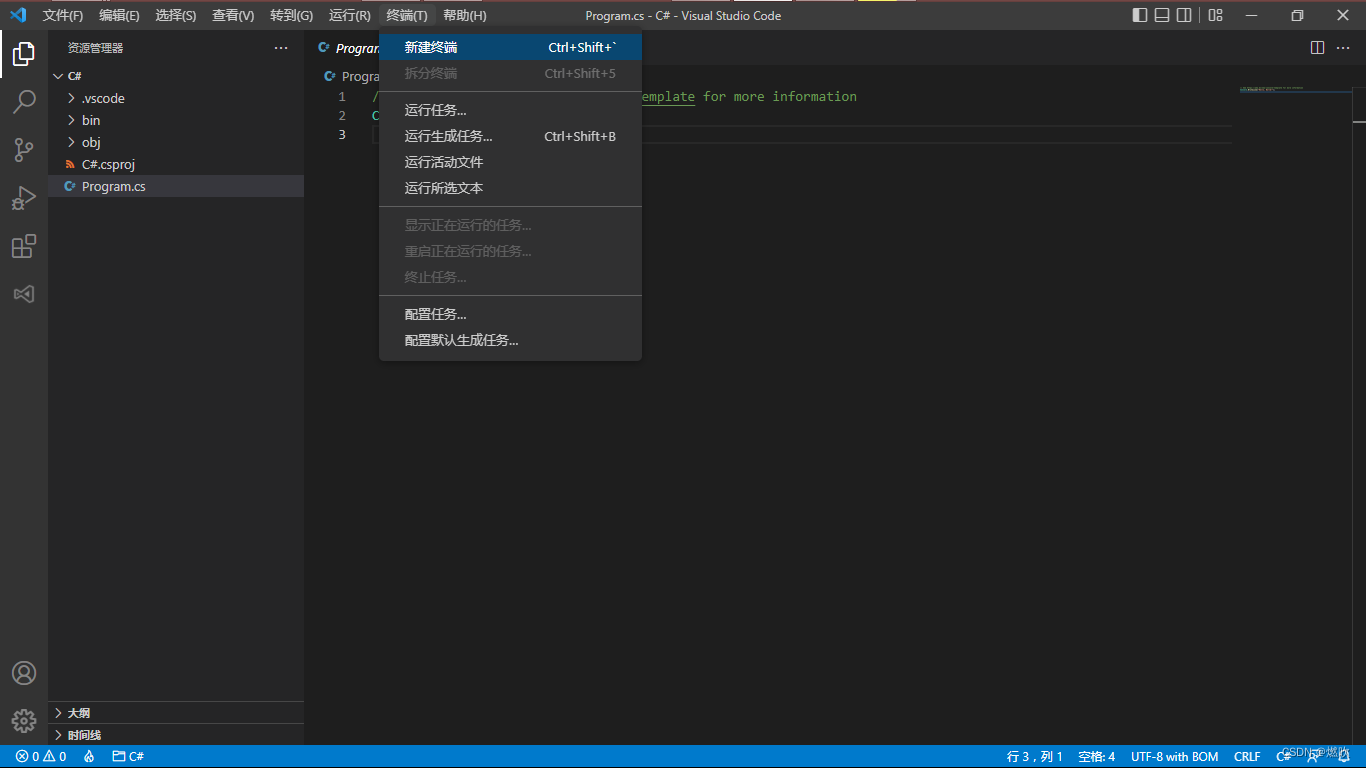Click cursor position 行 3, 列 1

[x=1035, y=757]
